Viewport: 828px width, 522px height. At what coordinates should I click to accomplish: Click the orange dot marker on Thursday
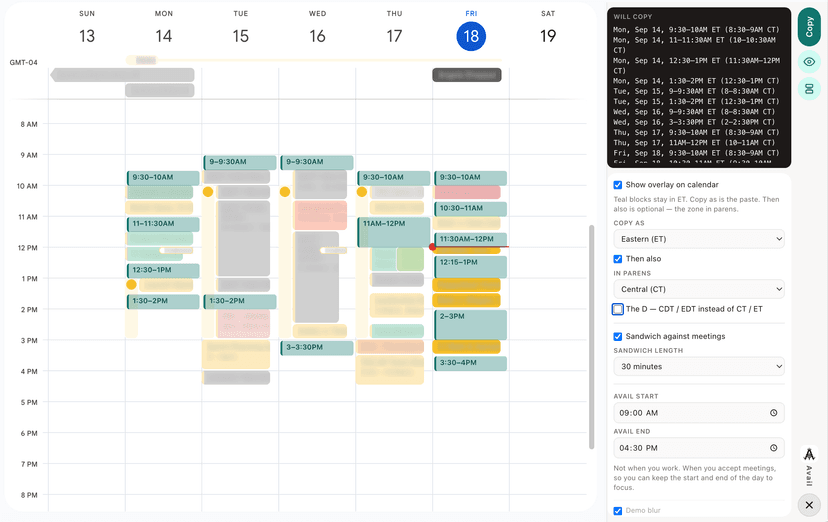(x=362, y=192)
